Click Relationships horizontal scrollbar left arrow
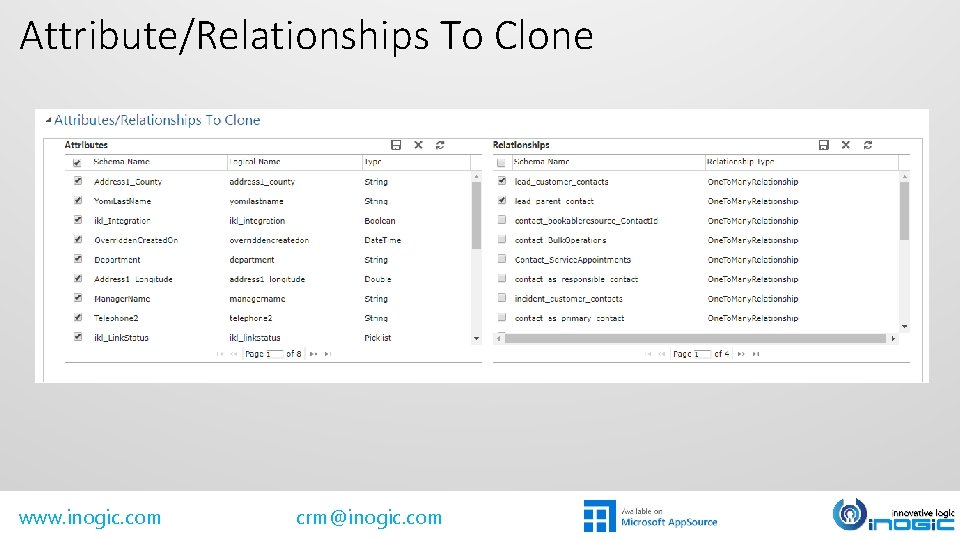The image size is (960, 540). coord(498,339)
